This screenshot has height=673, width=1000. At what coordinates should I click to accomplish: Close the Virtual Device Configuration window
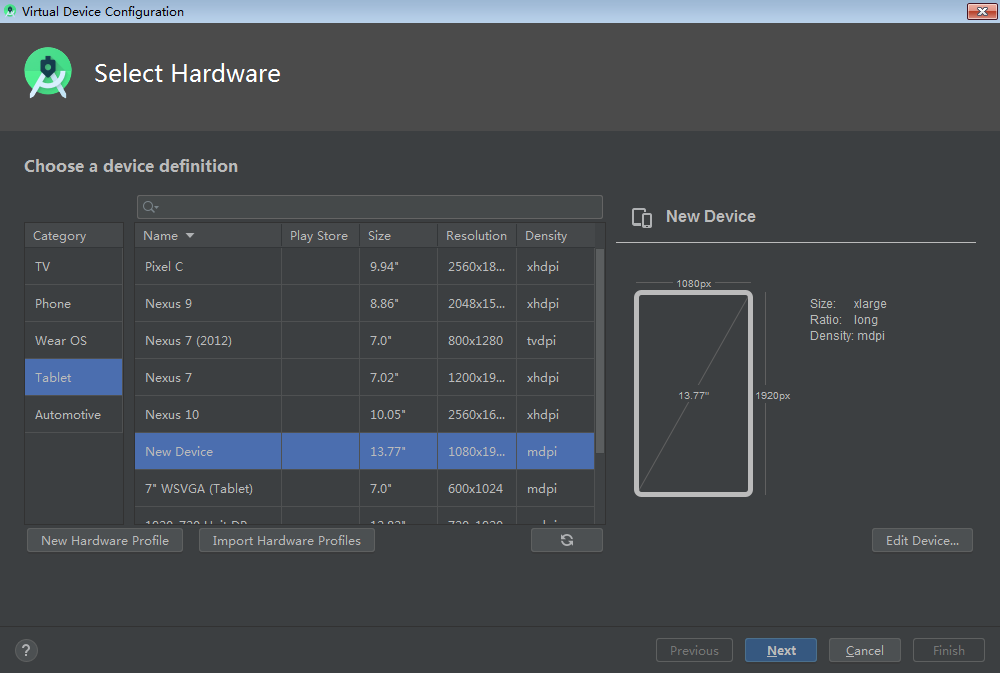click(x=982, y=11)
